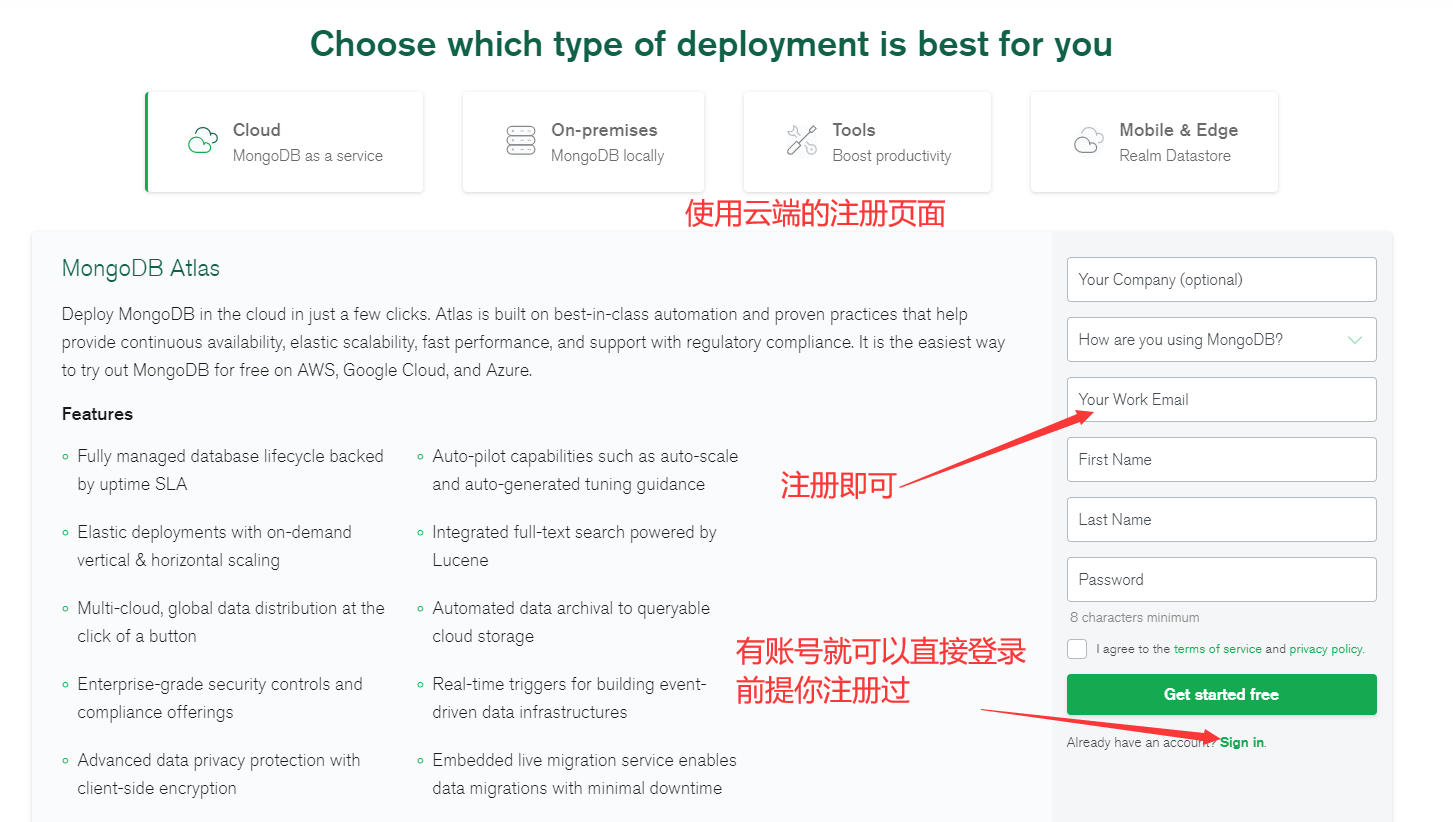The width and height of the screenshot is (1453, 822).
Task: Open the privacy policy link
Action: (1326, 649)
